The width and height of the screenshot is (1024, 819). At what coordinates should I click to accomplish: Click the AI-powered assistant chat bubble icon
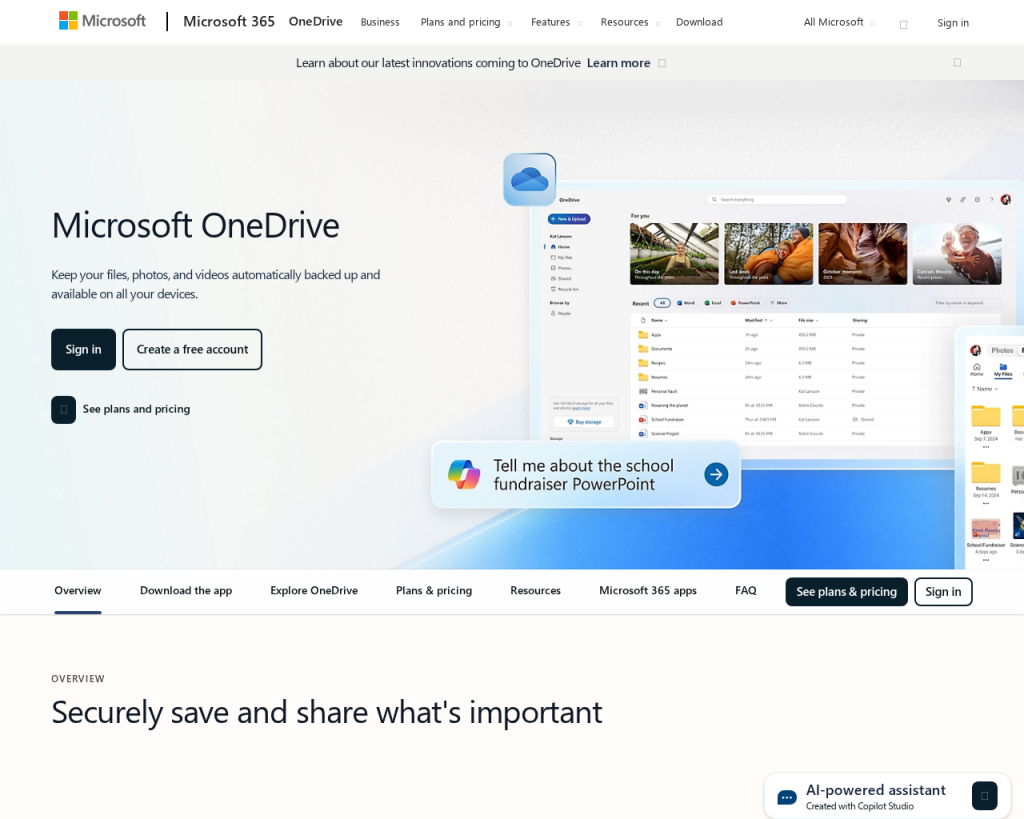point(787,797)
